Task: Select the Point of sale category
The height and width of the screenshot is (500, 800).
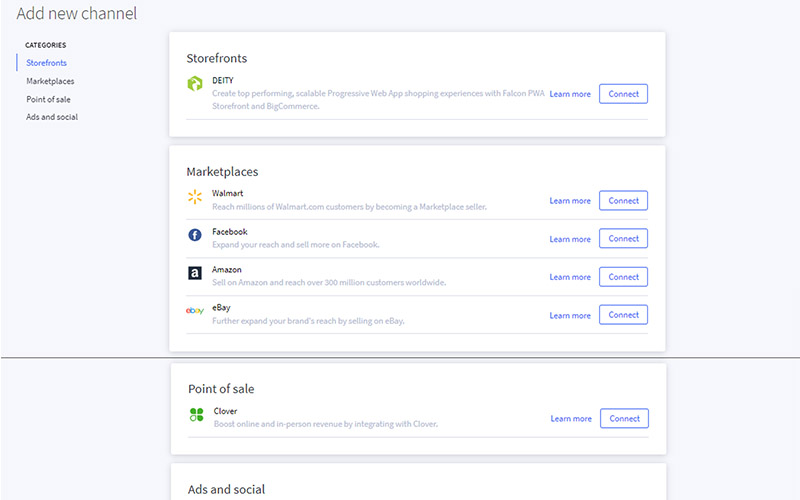Action: 48,99
